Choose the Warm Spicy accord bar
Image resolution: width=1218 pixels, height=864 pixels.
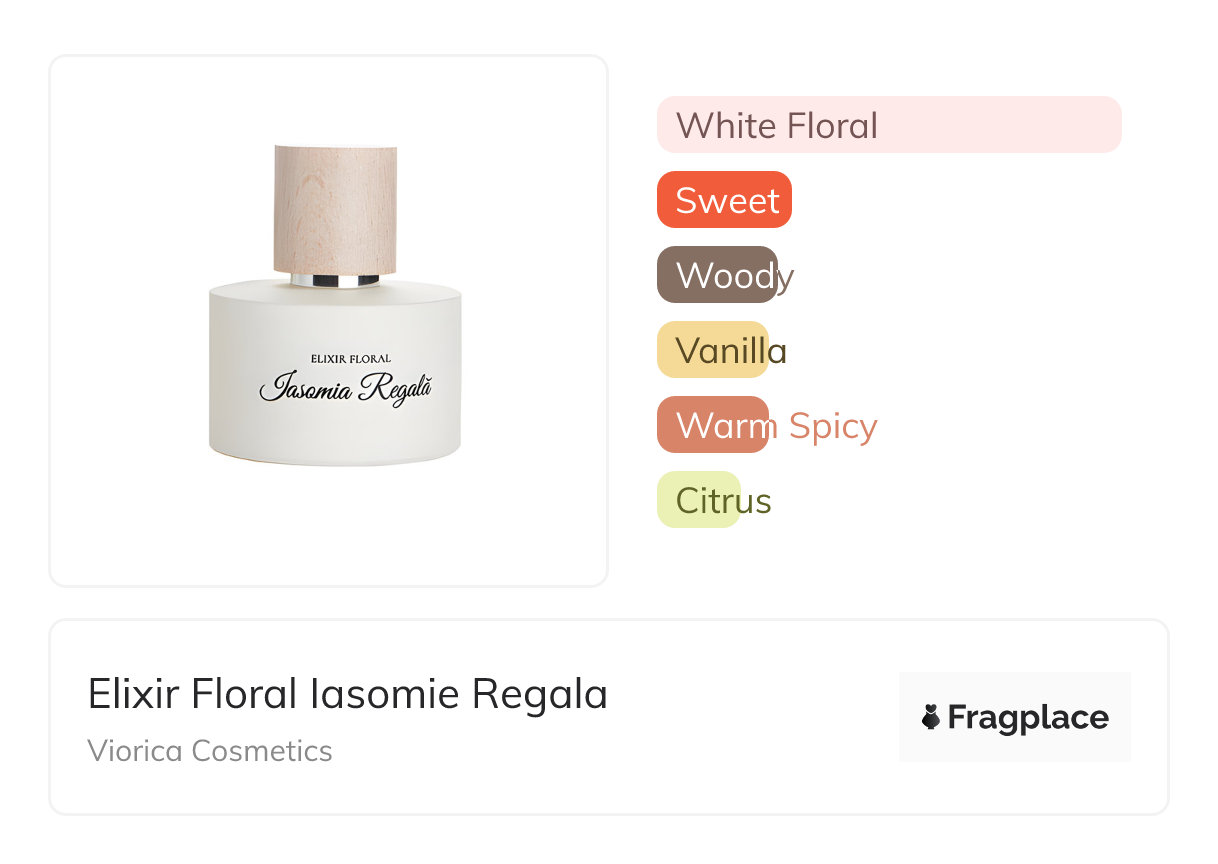pos(713,425)
